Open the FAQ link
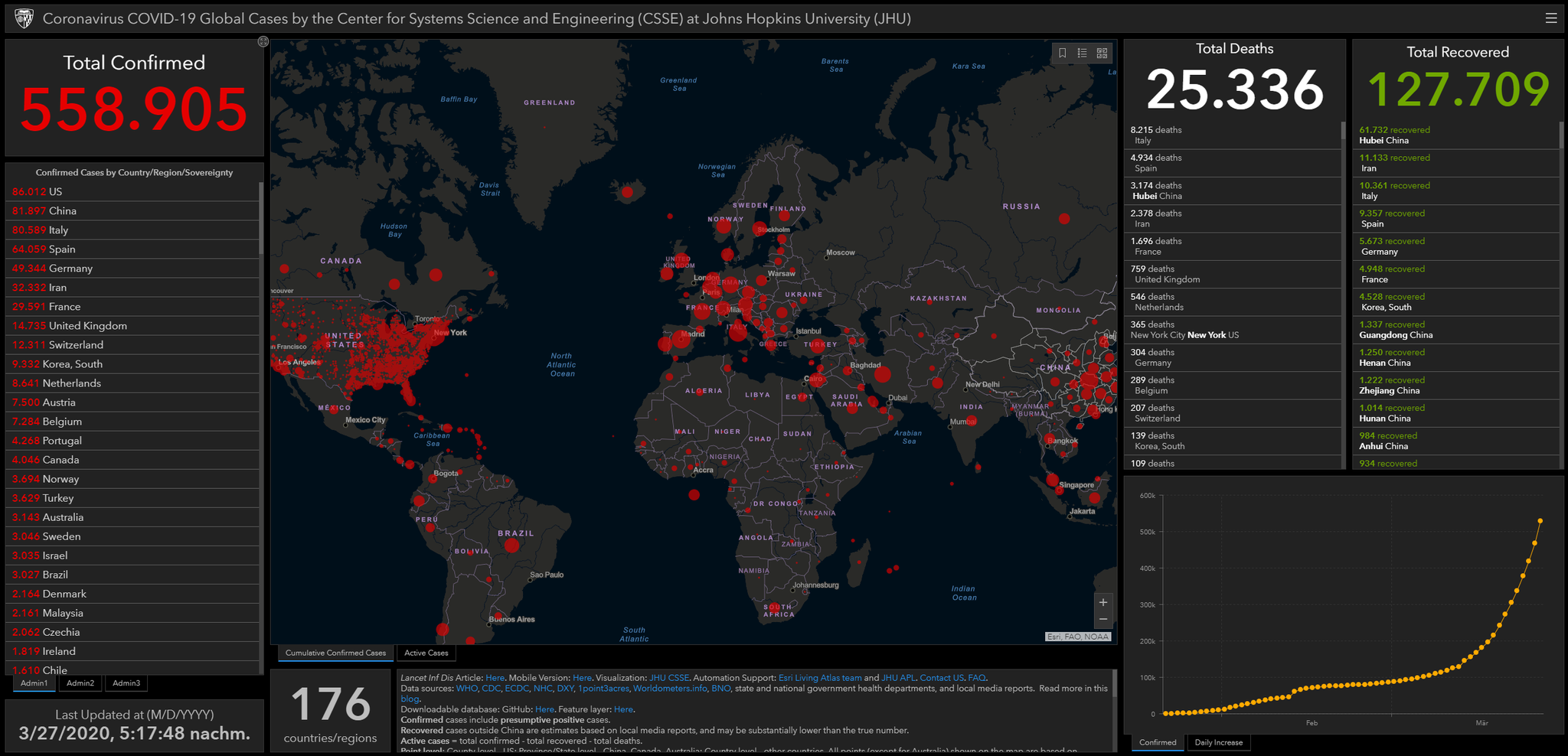Image resolution: width=1568 pixels, height=756 pixels. (977, 678)
